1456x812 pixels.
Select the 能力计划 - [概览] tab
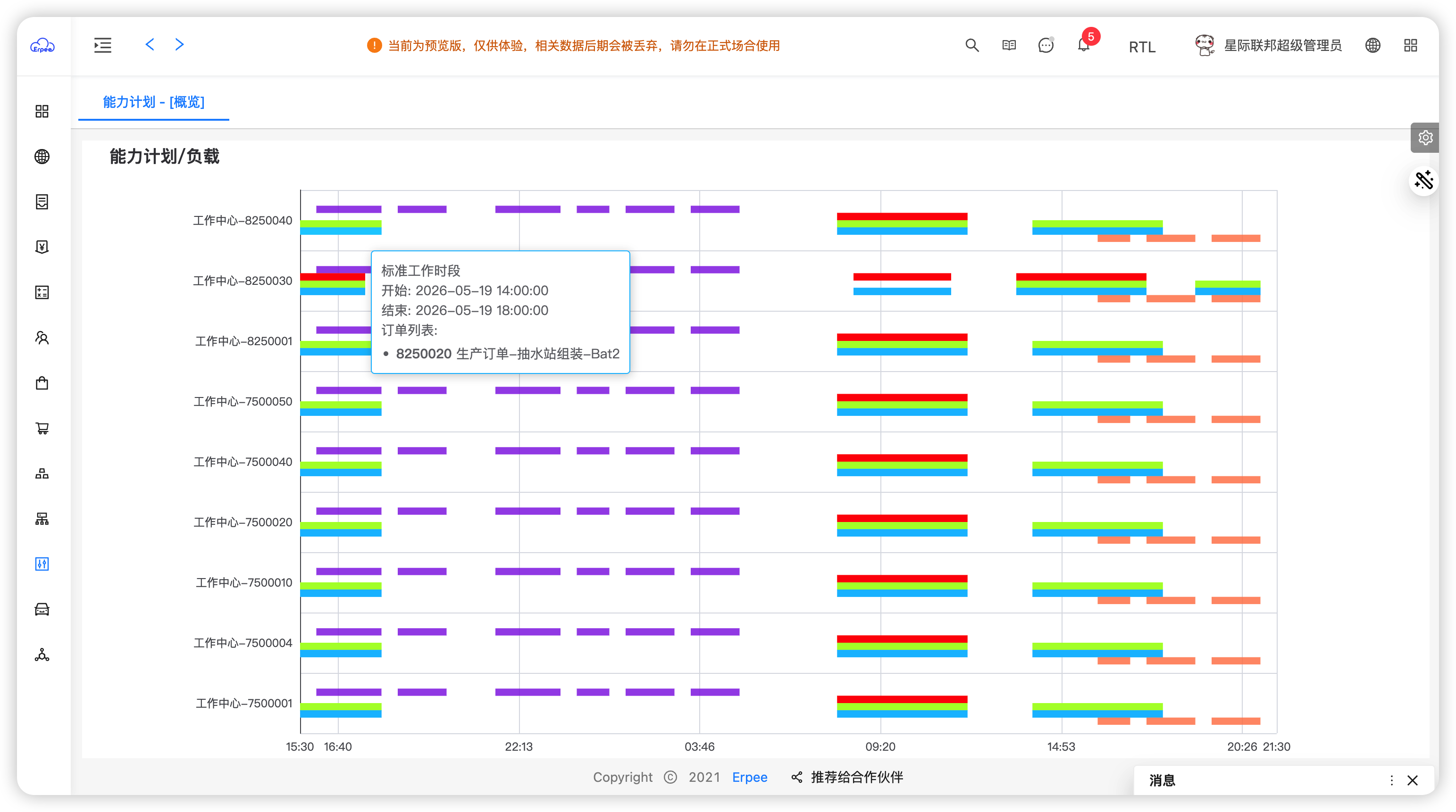click(154, 102)
